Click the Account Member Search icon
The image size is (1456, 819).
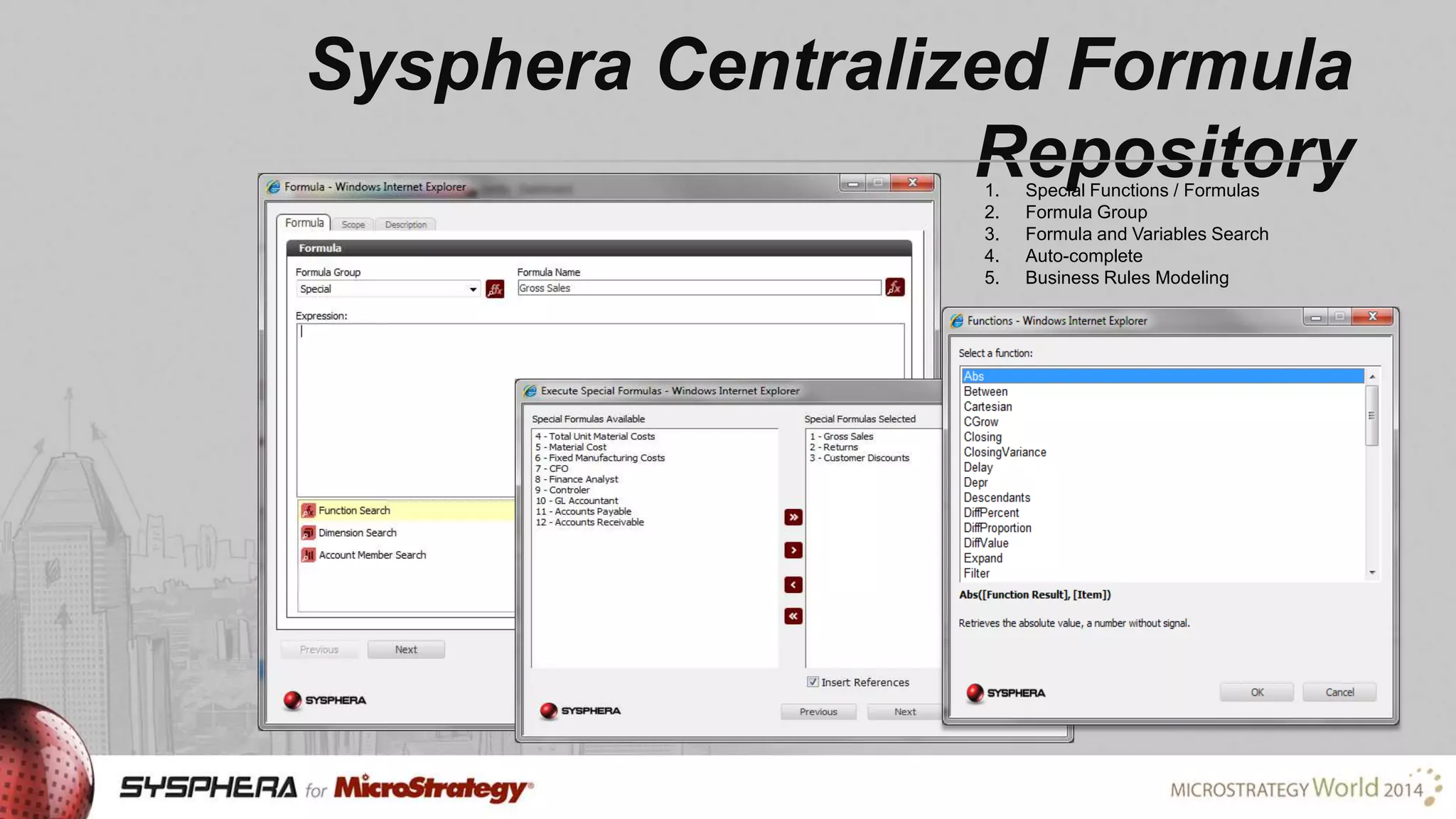click(308, 555)
